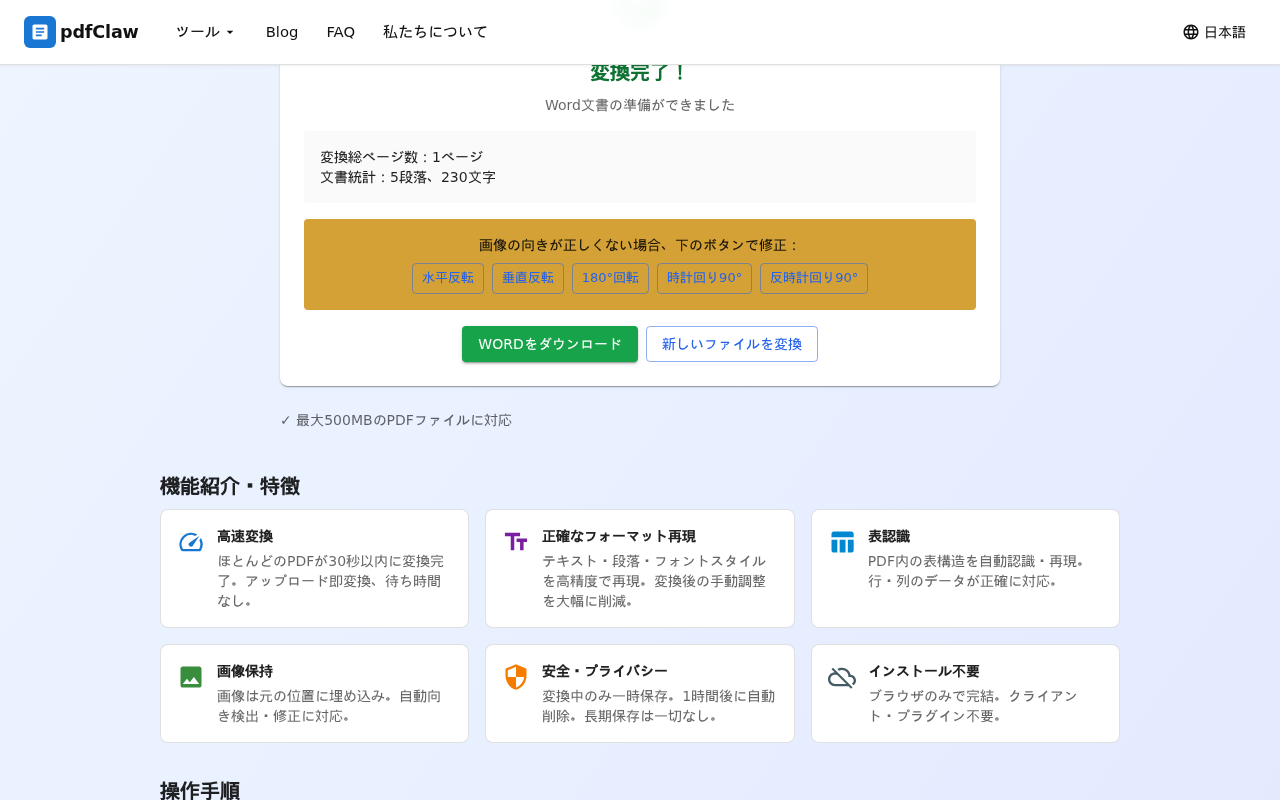Open the ツール dropdown menu
1280x800 pixels.
point(203,31)
